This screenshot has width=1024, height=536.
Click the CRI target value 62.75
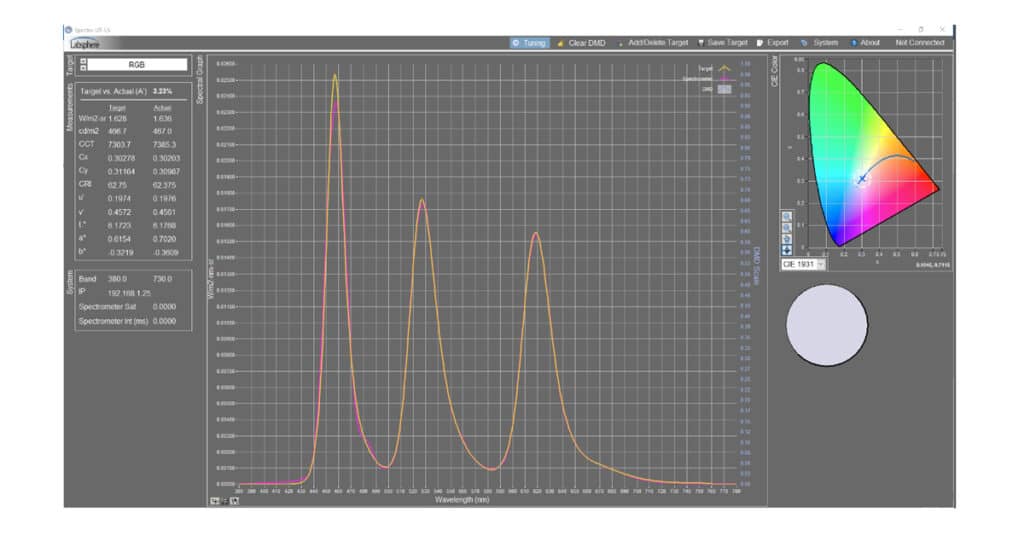pyautogui.click(x=118, y=185)
